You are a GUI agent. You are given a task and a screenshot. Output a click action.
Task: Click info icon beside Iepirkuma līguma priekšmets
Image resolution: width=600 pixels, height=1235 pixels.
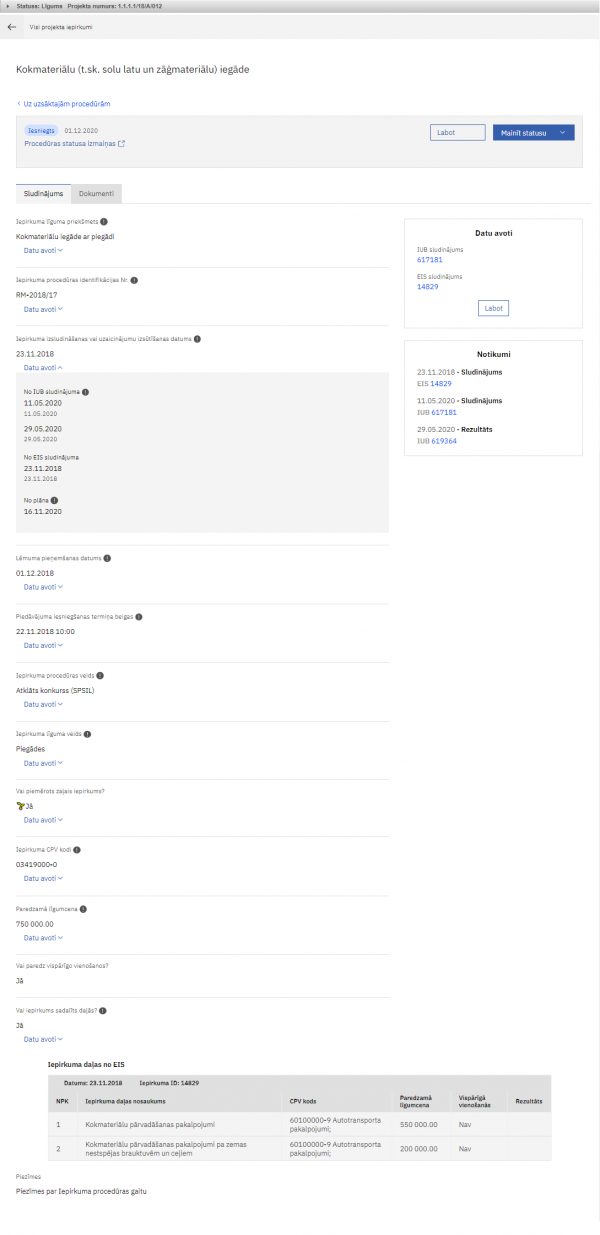click(105, 221)
